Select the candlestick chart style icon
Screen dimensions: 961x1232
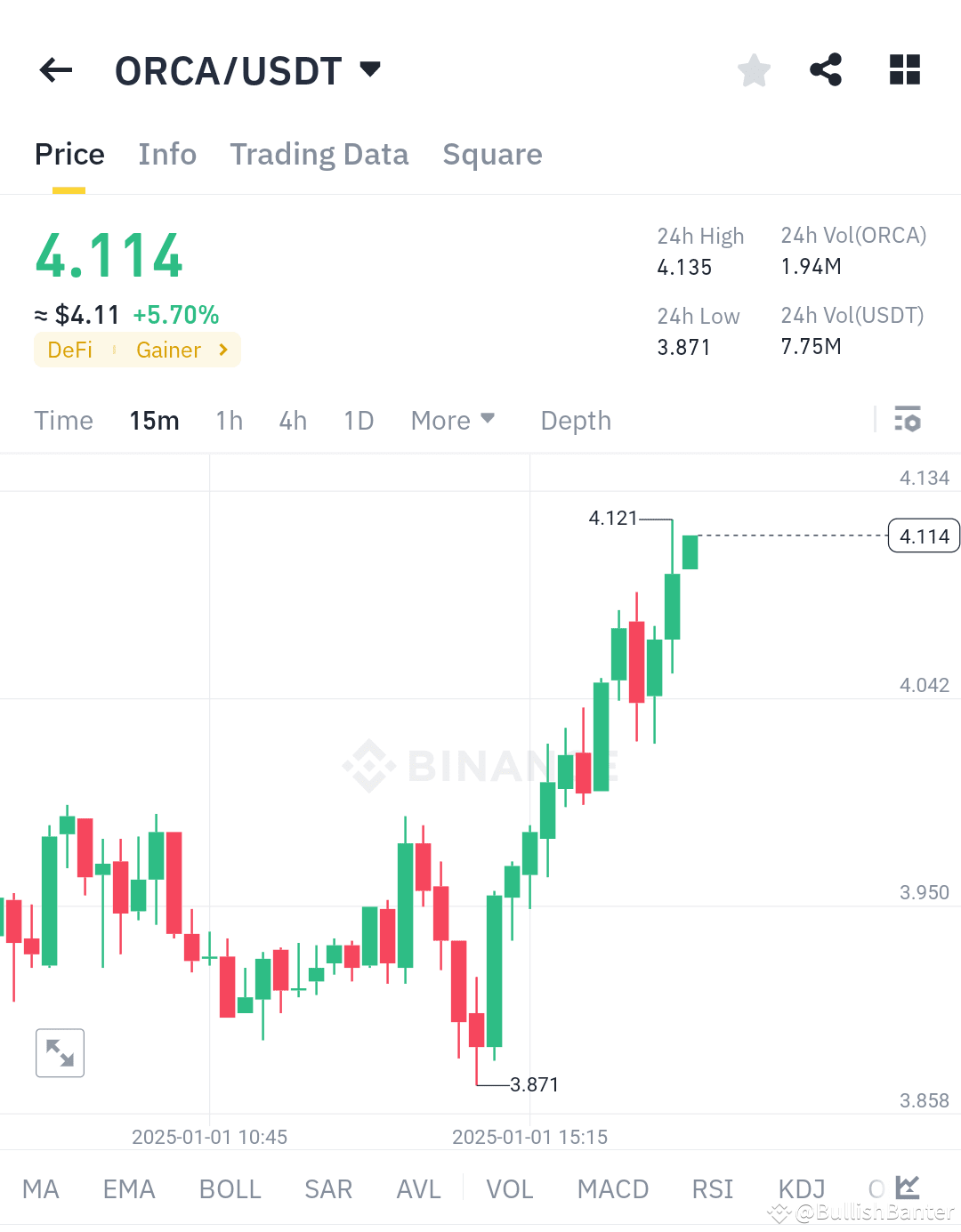click(x=909, y=1188)
